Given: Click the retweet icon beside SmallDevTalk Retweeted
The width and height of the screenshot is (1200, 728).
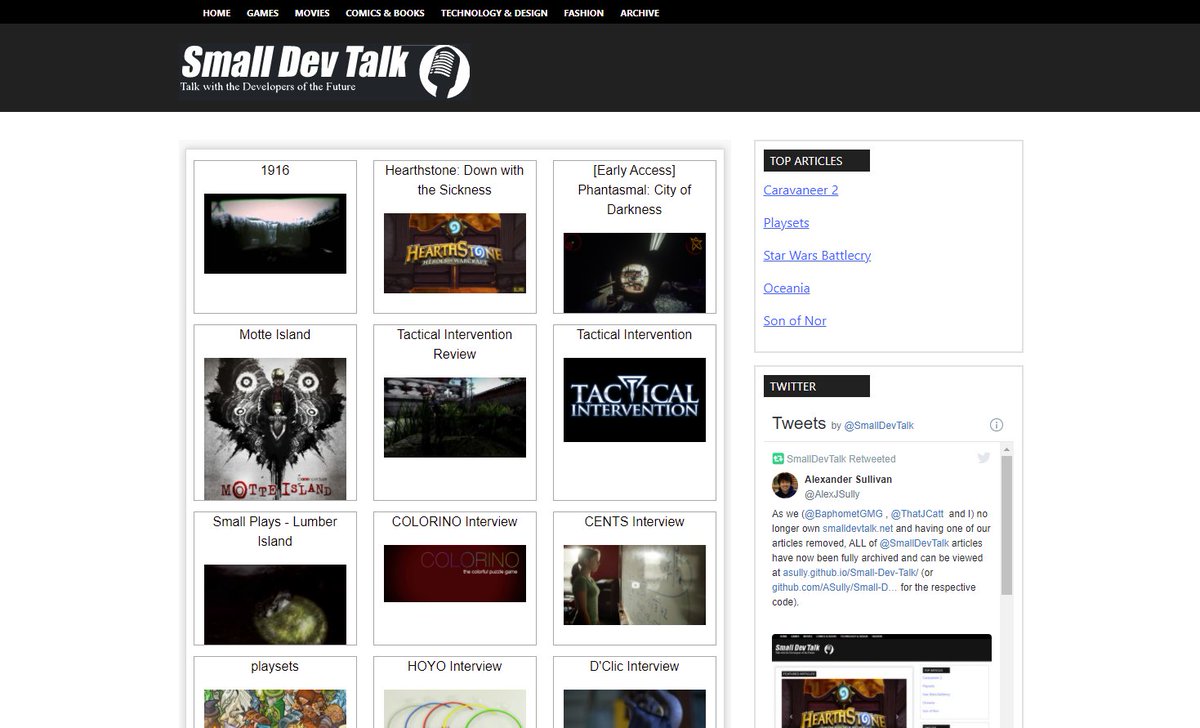Looking at the screenshot, I should (x=778, y=459).
